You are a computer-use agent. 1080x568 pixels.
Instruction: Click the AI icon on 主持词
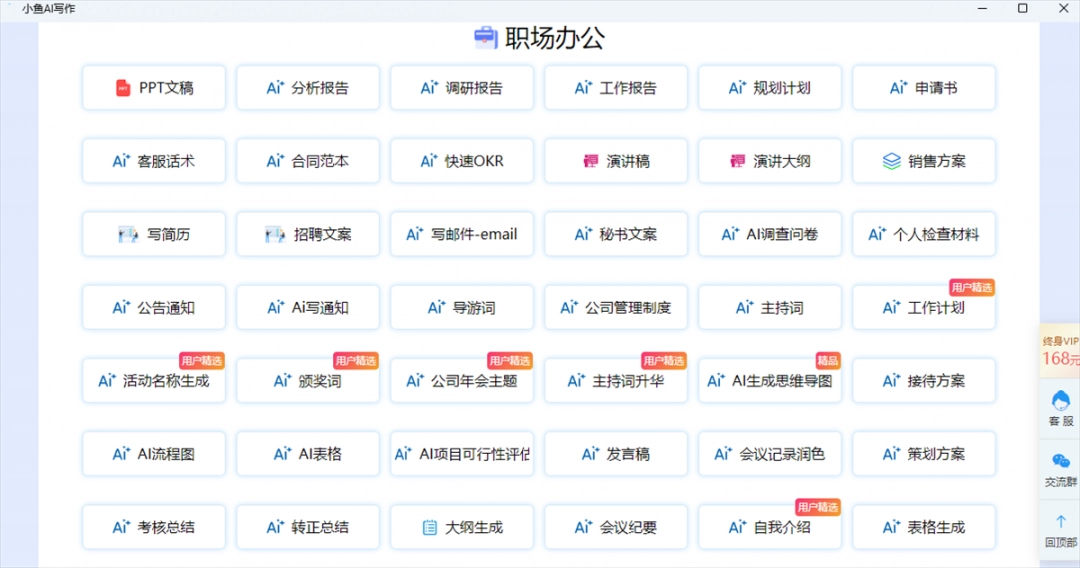point(745,307)
